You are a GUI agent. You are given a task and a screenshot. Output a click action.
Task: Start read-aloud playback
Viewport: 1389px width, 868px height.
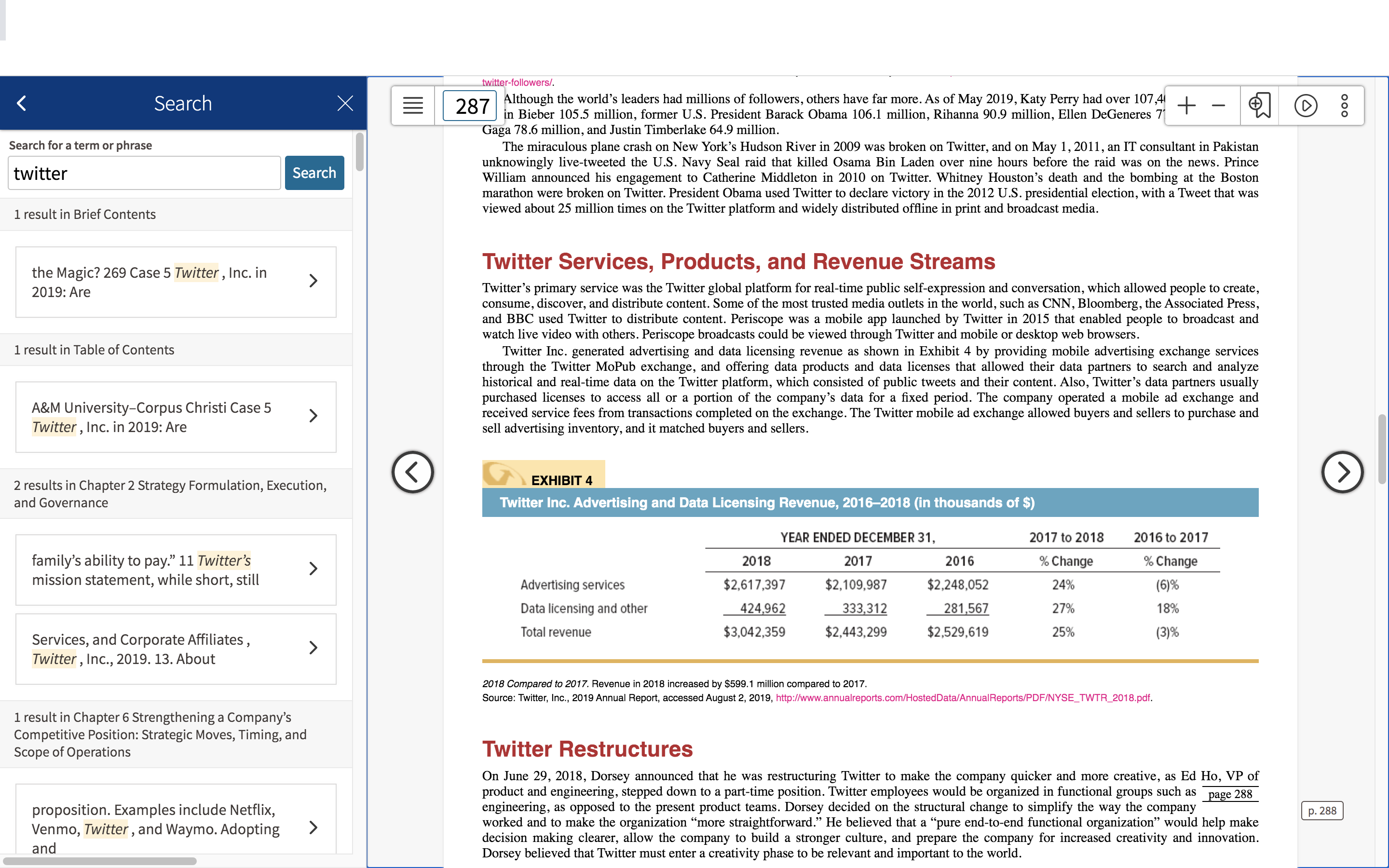point(1306,106)
